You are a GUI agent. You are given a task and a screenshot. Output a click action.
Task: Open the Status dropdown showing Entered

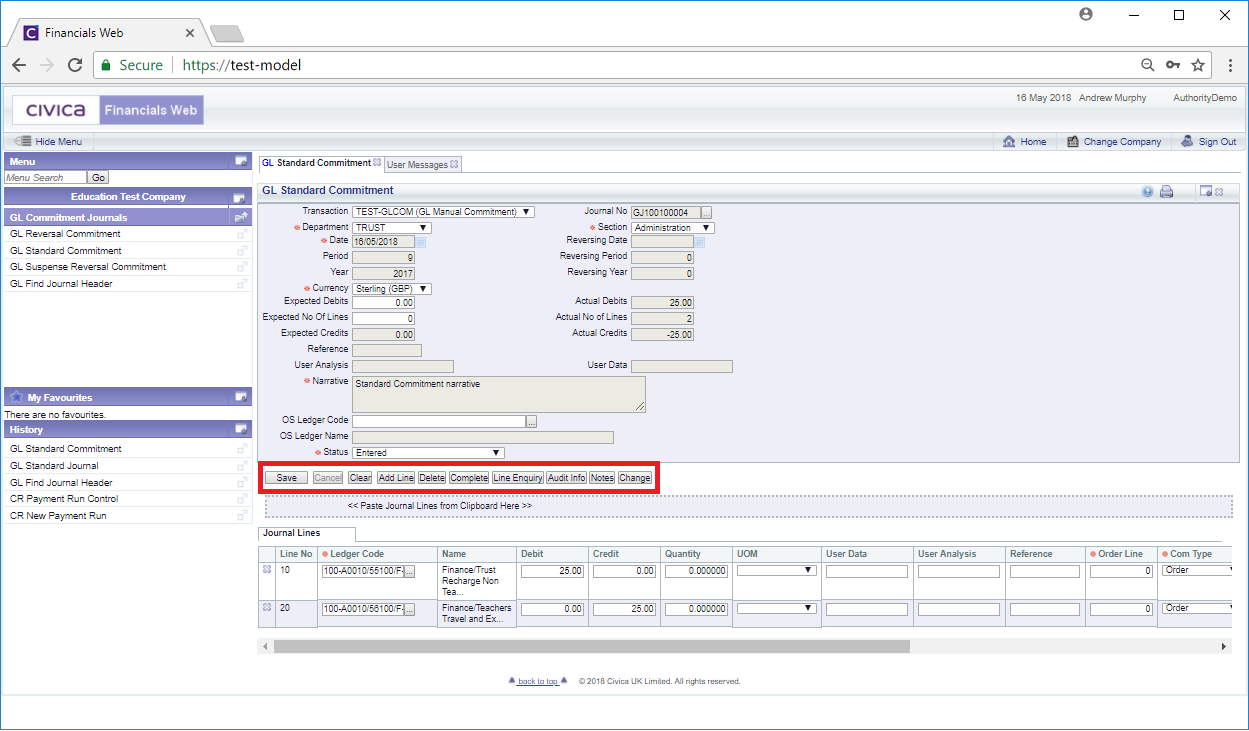(x=428, y=453)
